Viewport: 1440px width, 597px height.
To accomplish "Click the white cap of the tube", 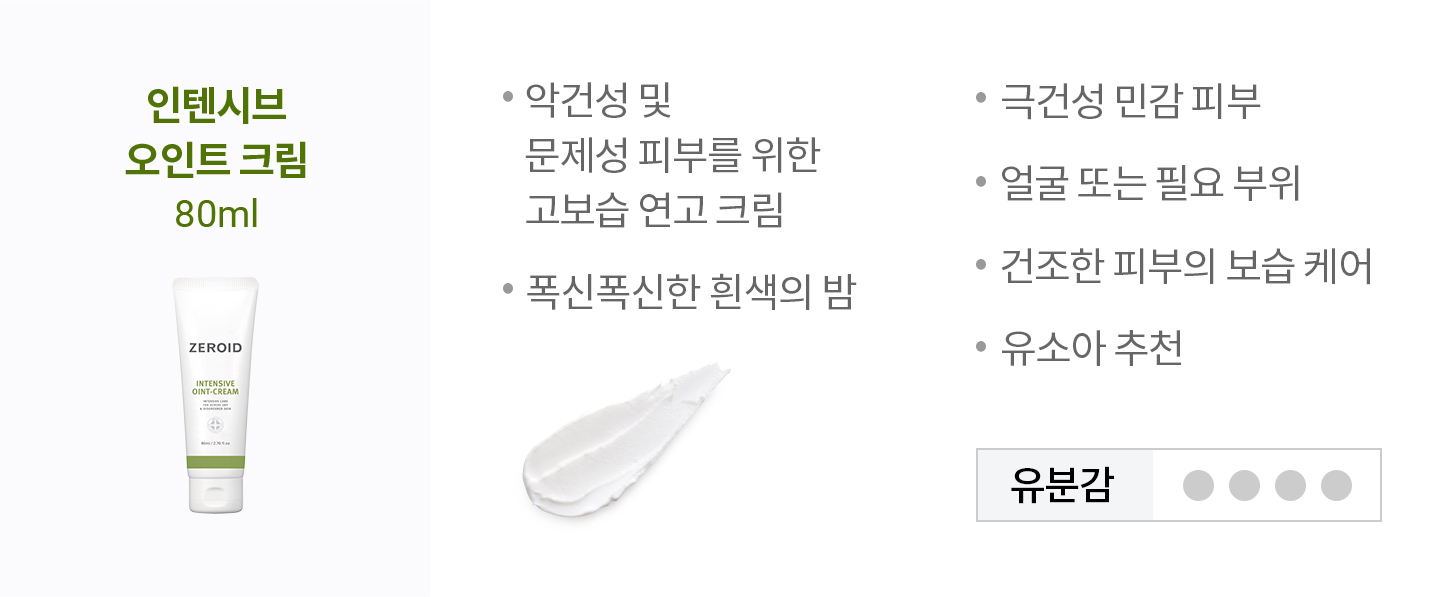I will (215, 494).
